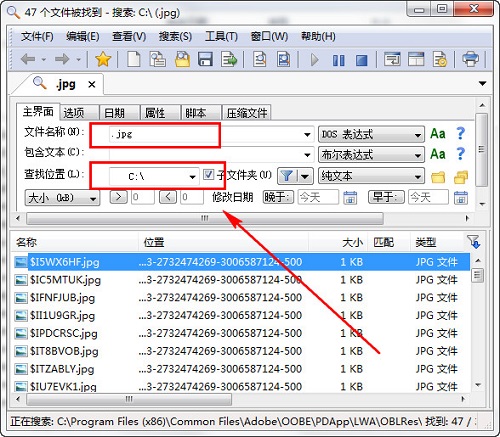Sort results by 大小 column
Image resolution: width=500 pixels, height=437 pixels.
click(338, 242)
